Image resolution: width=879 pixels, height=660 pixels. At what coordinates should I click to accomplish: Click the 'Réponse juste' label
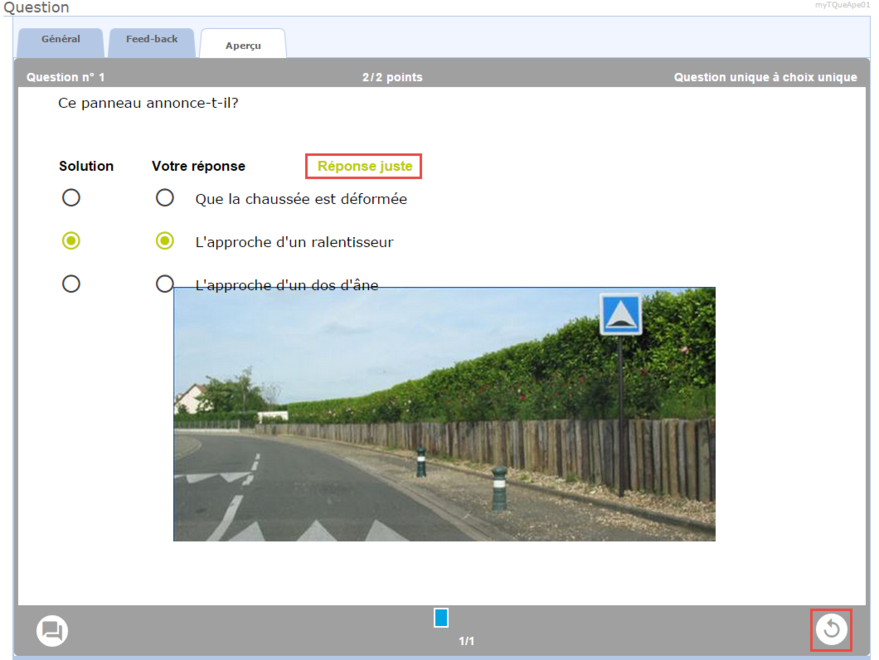point(364,166)
